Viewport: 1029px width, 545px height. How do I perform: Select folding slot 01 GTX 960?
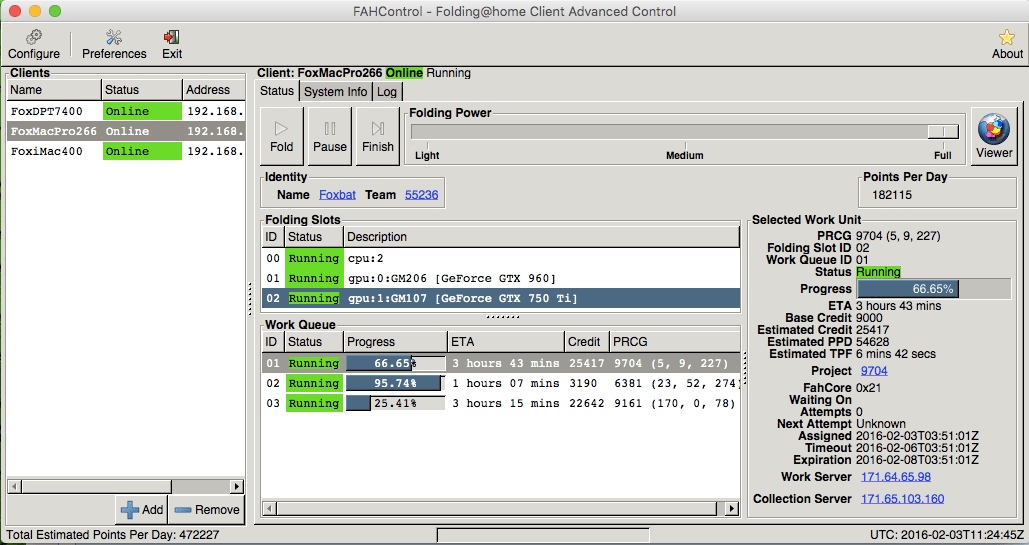pyautogui.click(x=450, y=278)
